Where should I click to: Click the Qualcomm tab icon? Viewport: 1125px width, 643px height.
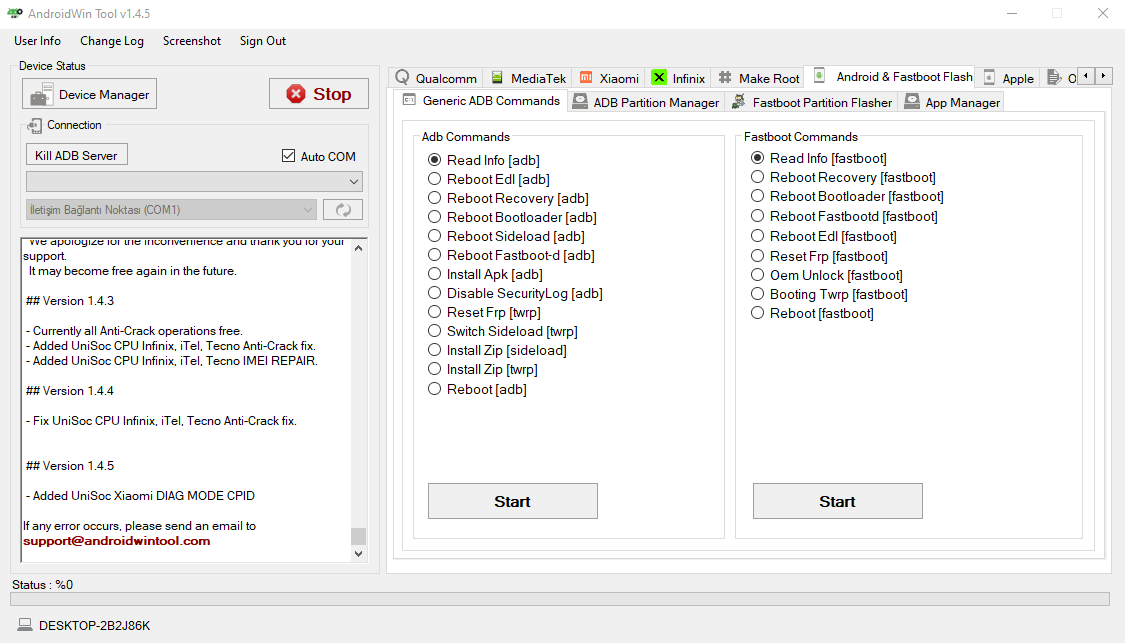point(403,78)
